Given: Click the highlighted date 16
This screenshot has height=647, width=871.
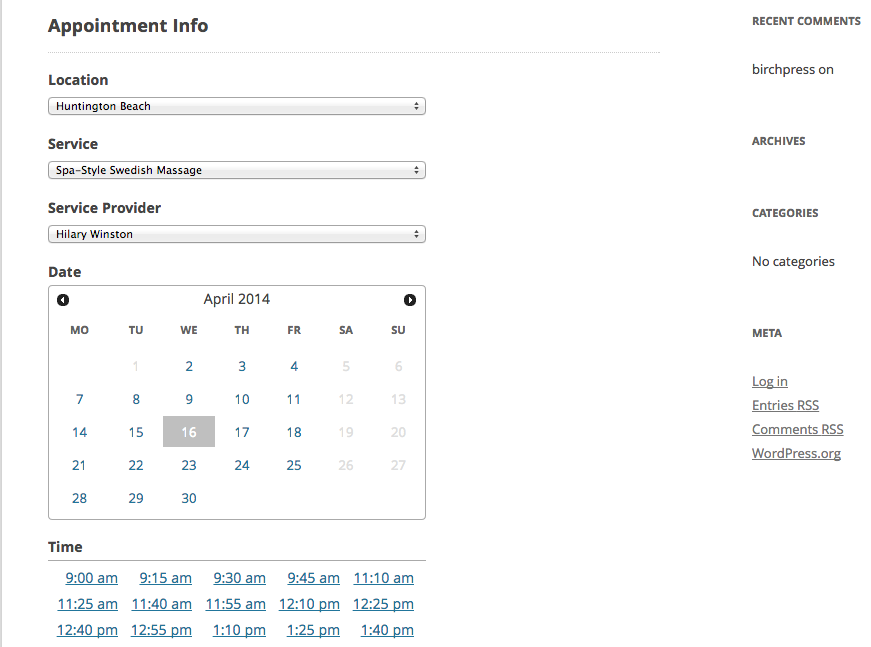Looking at the screenshot, I should coord(189,432).
